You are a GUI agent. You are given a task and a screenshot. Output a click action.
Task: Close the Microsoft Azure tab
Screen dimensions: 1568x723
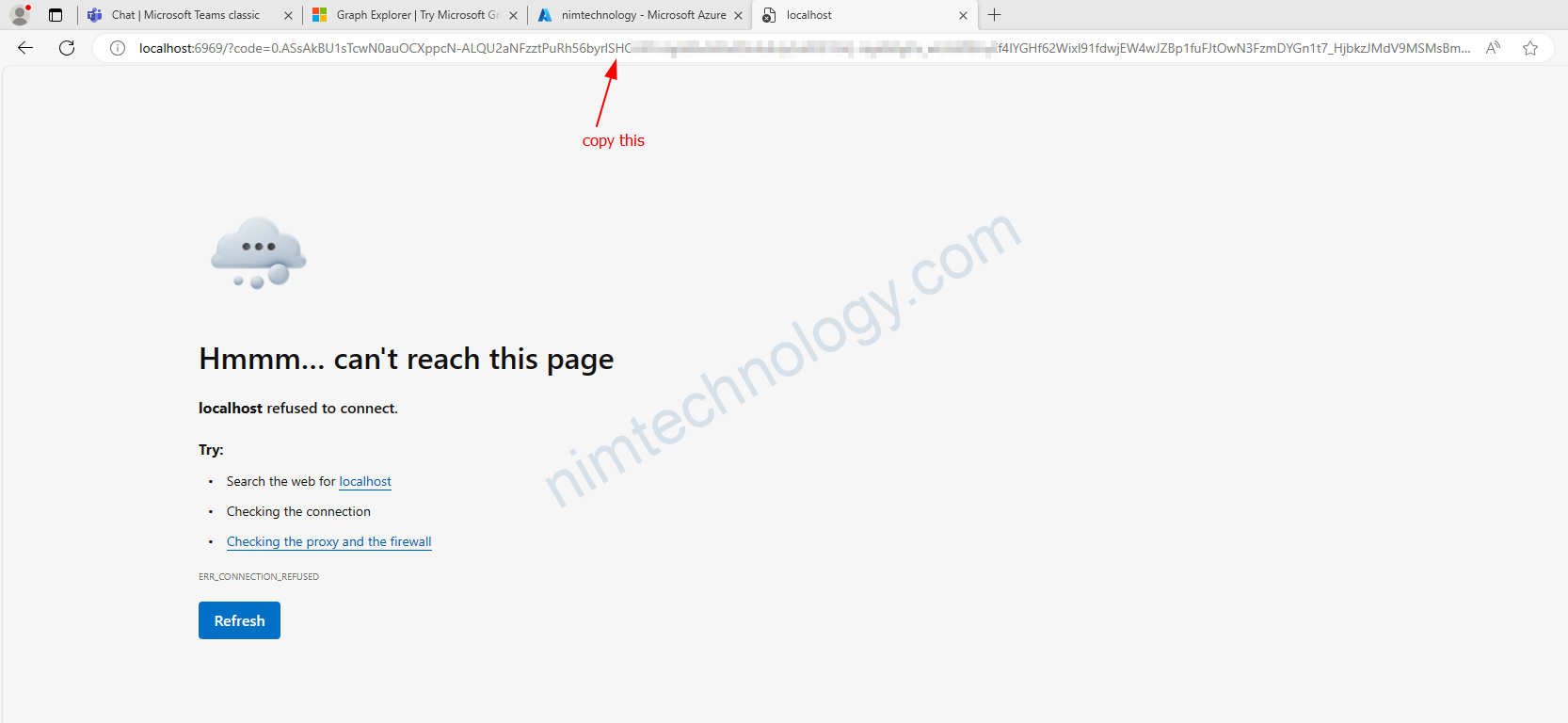(738, 16)
